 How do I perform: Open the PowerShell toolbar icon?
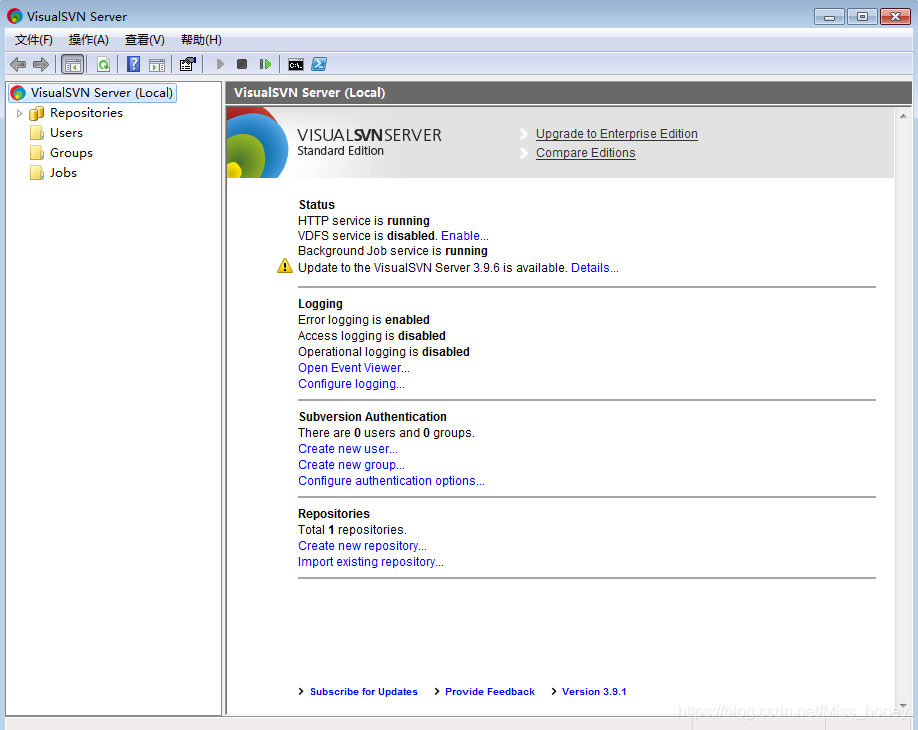[319, 64]
